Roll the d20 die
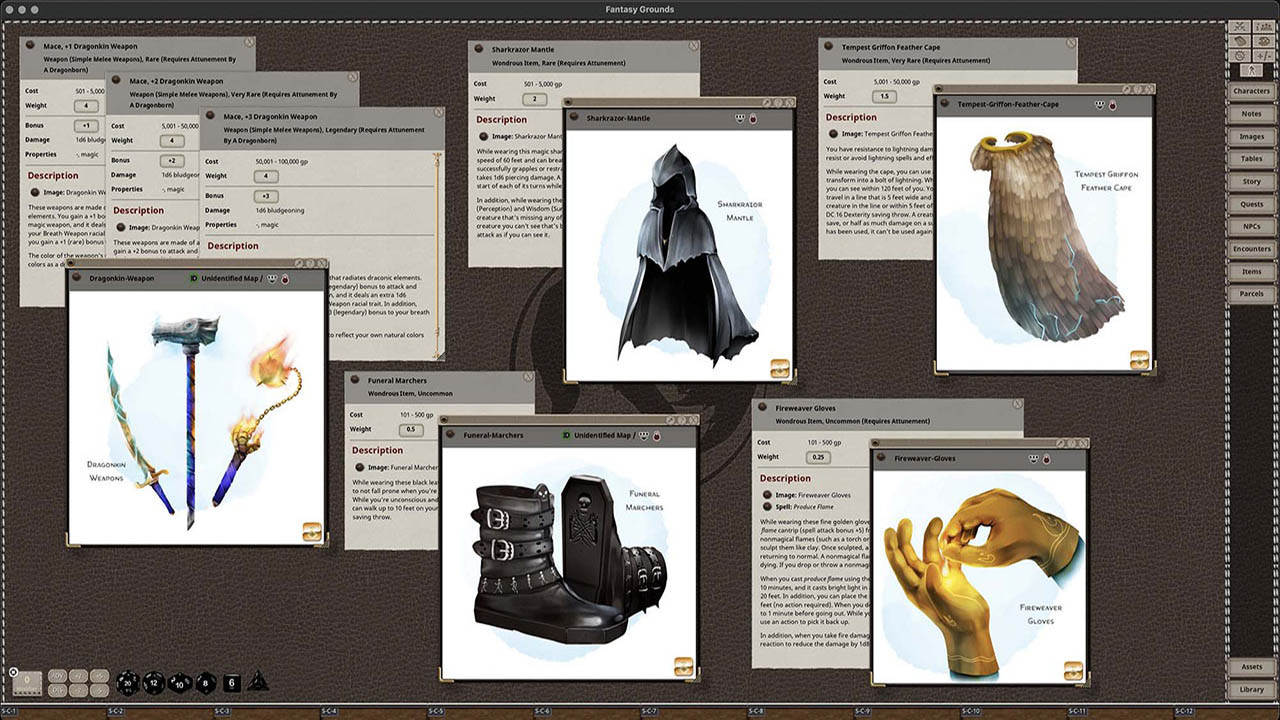Screen dimensions: 1280x720 (x=128, y=683)
